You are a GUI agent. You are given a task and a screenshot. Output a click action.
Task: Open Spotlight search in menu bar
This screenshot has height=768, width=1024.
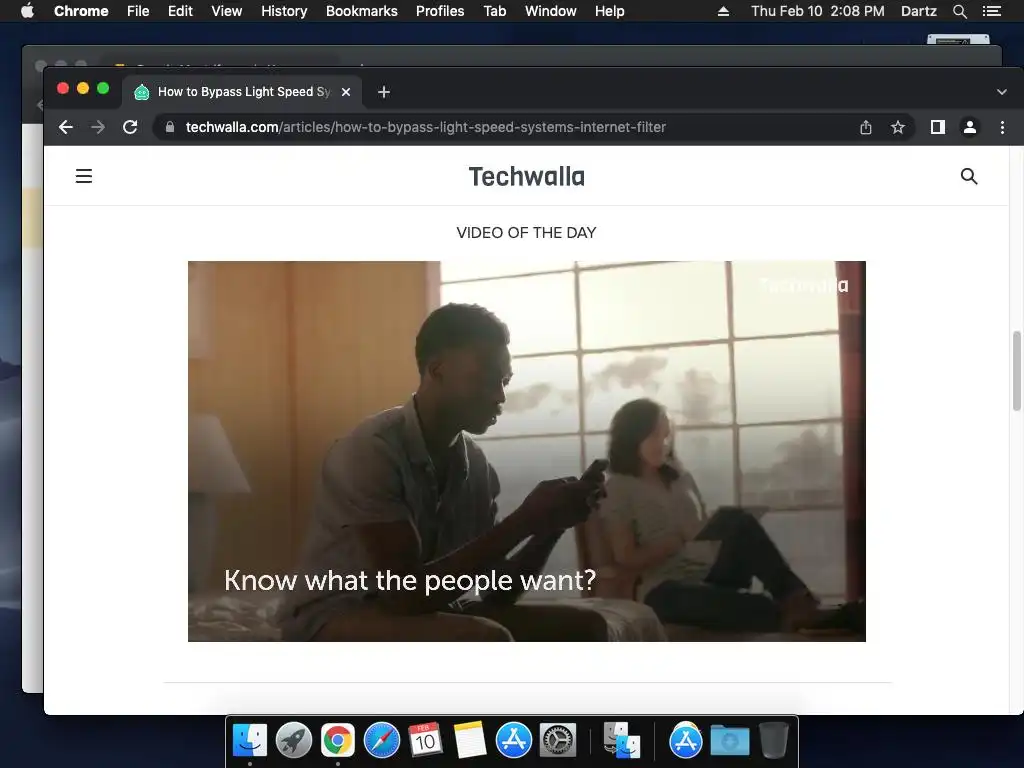[959, 11]
